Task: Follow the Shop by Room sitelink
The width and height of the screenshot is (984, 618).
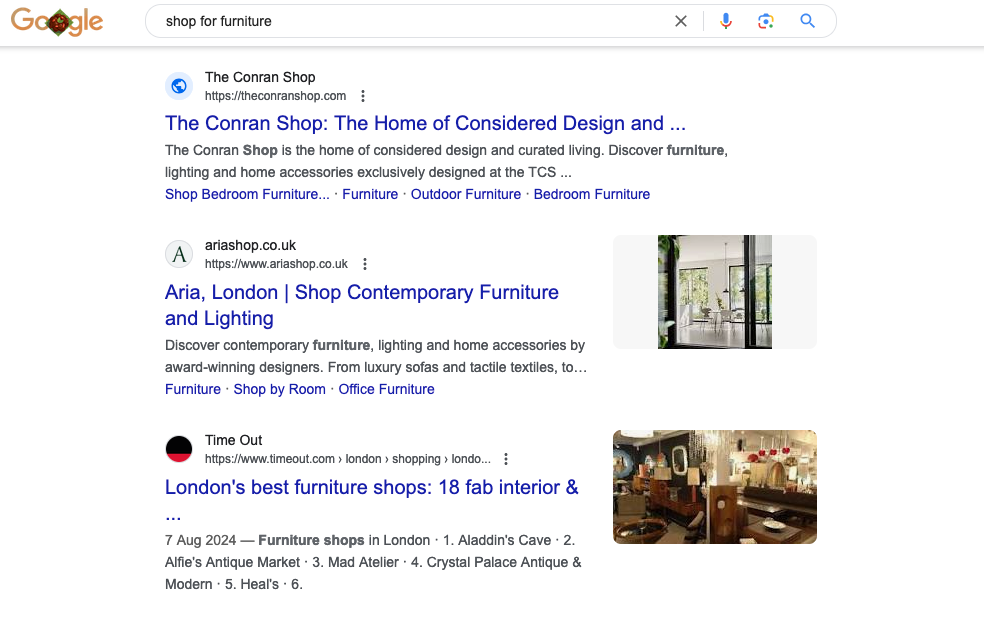Action: tap(279, 389)
